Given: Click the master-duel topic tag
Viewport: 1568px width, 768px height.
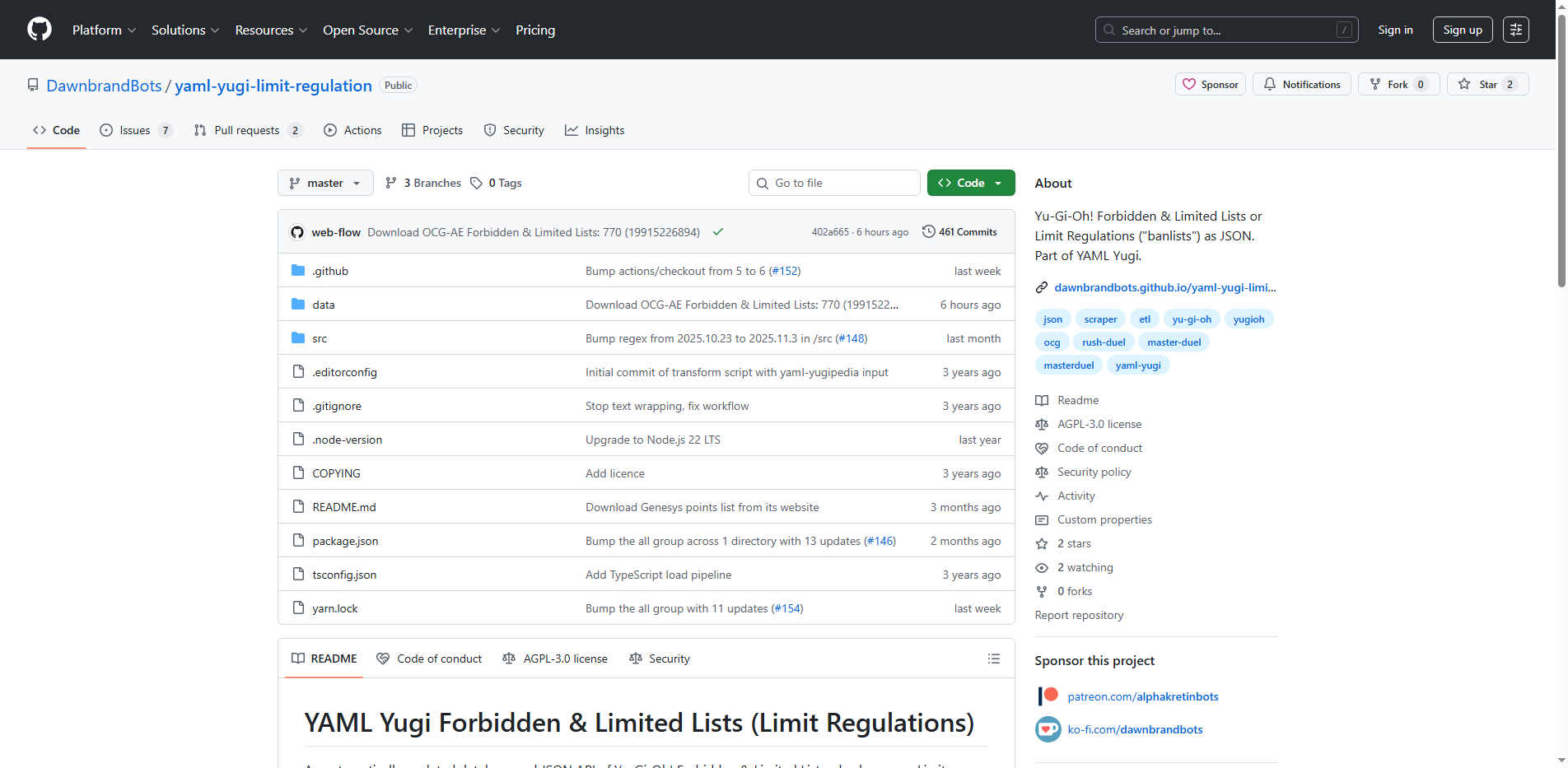Looking at the screenshot, I should pos(1174,342).
